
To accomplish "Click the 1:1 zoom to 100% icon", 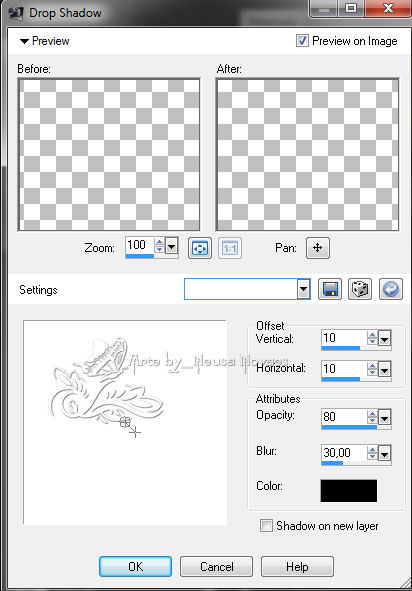I will click(230, 248).
